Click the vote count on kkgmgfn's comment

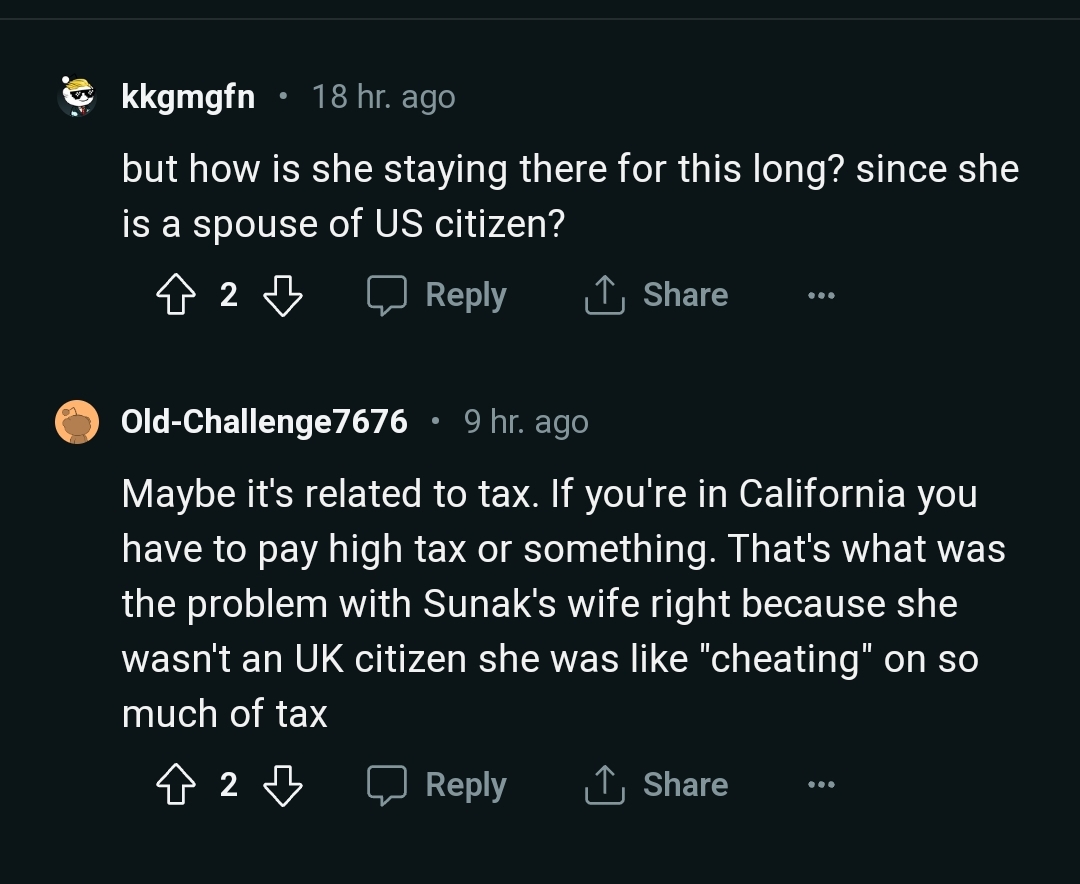229,296
